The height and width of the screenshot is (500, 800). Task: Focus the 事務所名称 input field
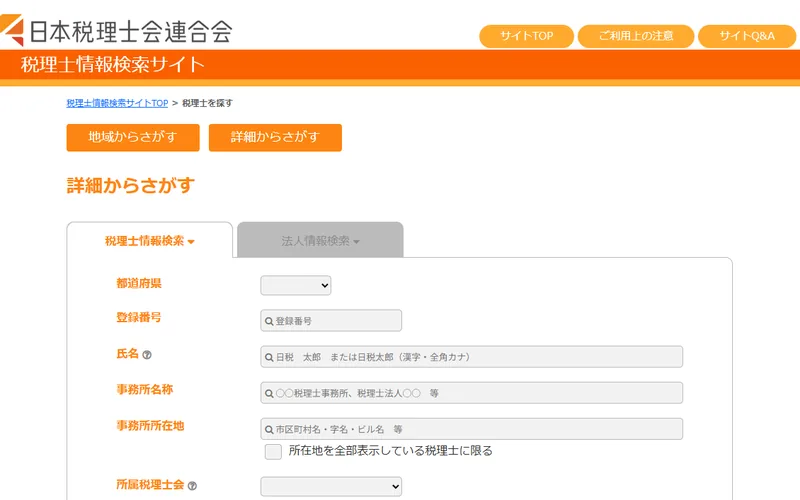(471, 393)
